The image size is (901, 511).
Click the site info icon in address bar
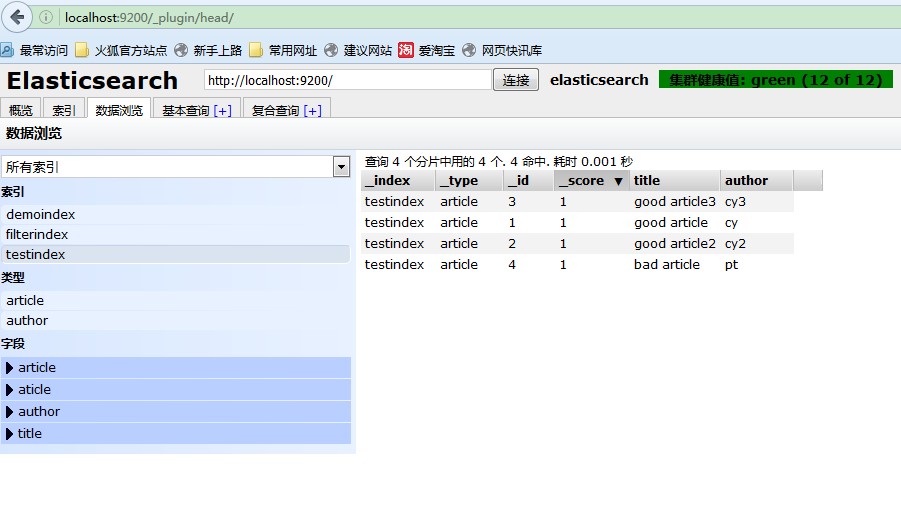[46, 17]
